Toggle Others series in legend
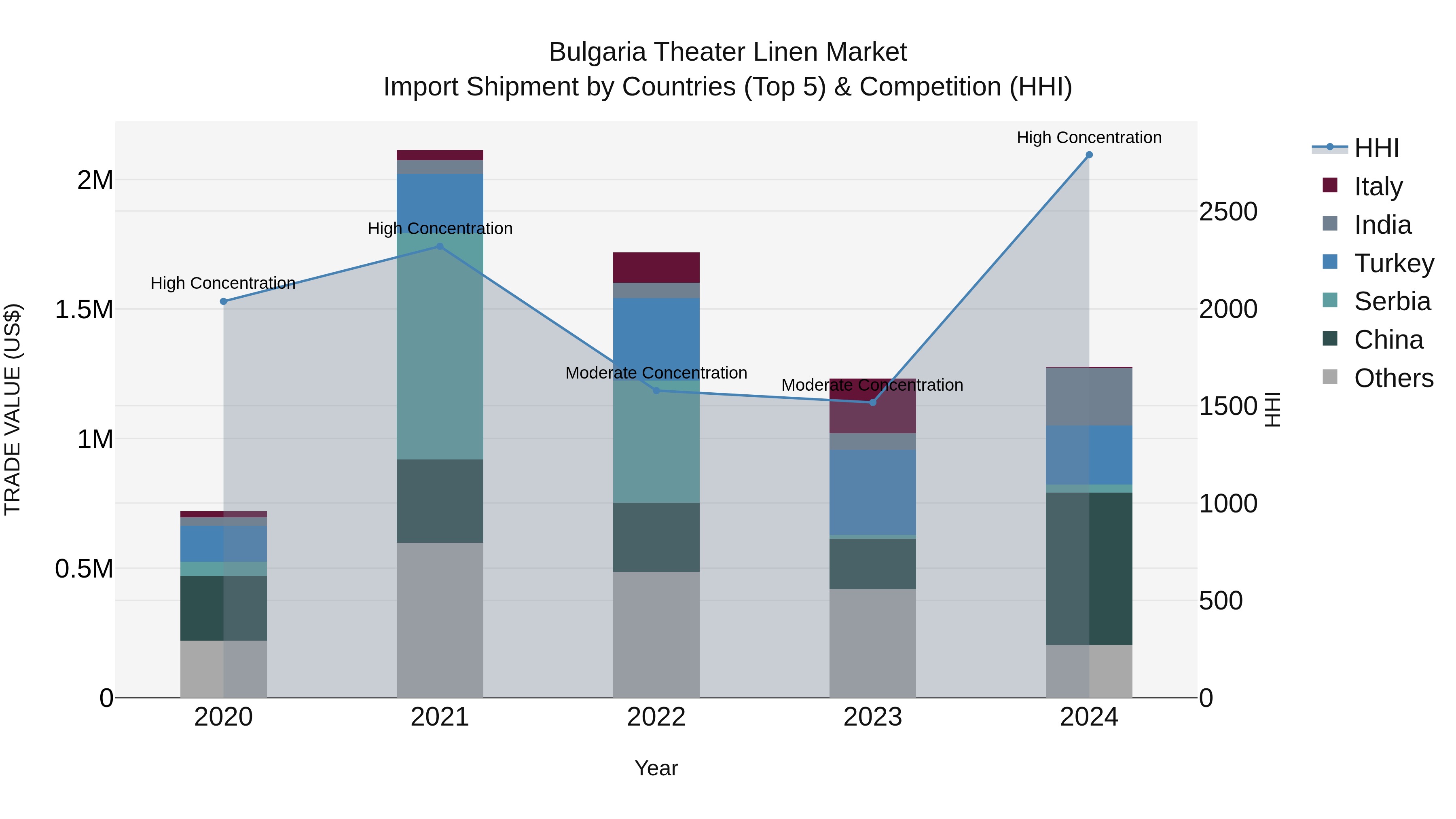Image resolution: width=1456 pixels, height=819 pixels. (1378, 378)
